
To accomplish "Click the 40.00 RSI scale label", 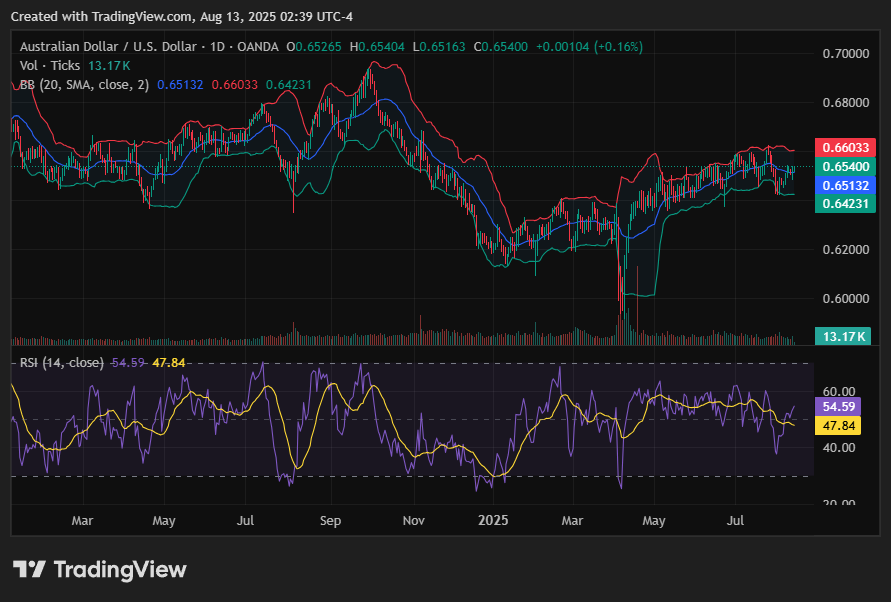I will click(x=839, y=447).
